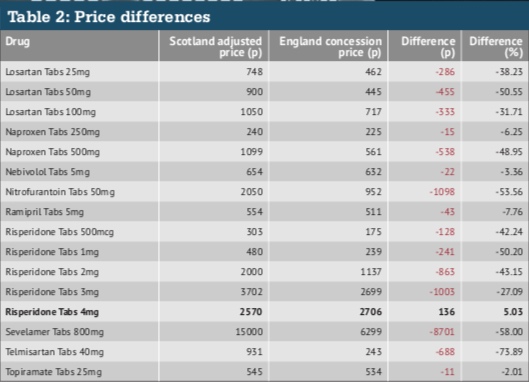The image size is (529, 382).
Task: Select the Difference (p) column header
Action: 428,47
